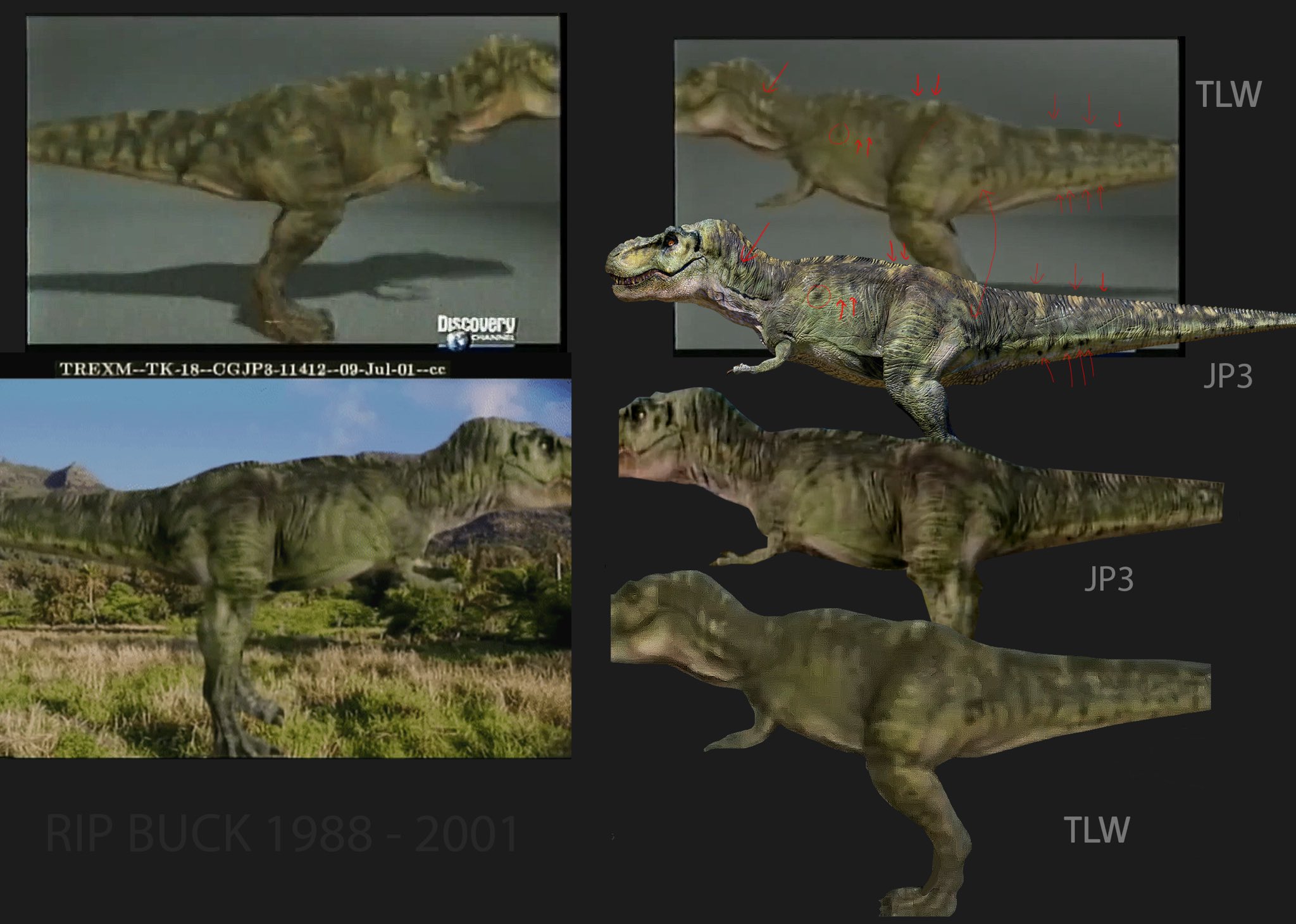1296x924 pixels.
Task: Click the long red arrow at the TLW rex's neck
Action: pyautogui.click(x=775, y=77)
